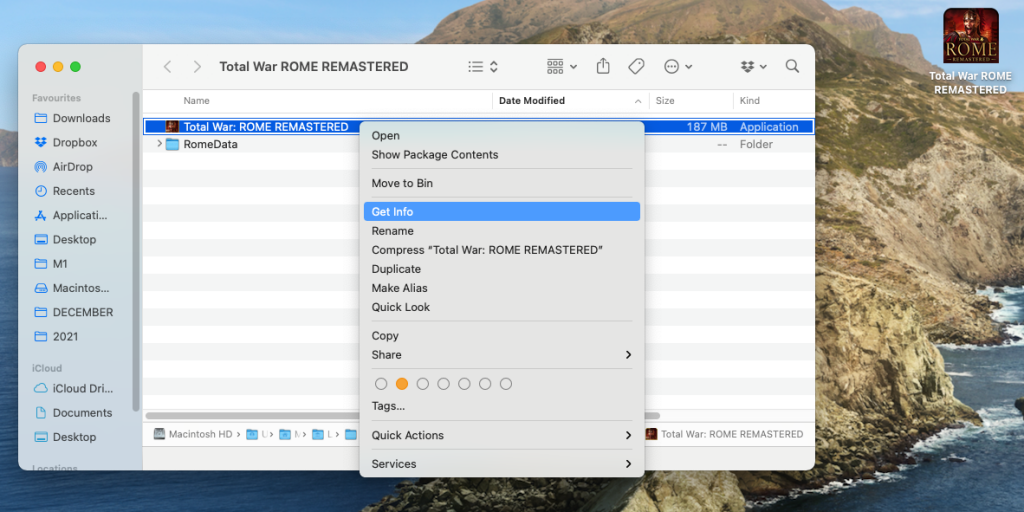Open Applications in the sidebar

coord(71,215)
